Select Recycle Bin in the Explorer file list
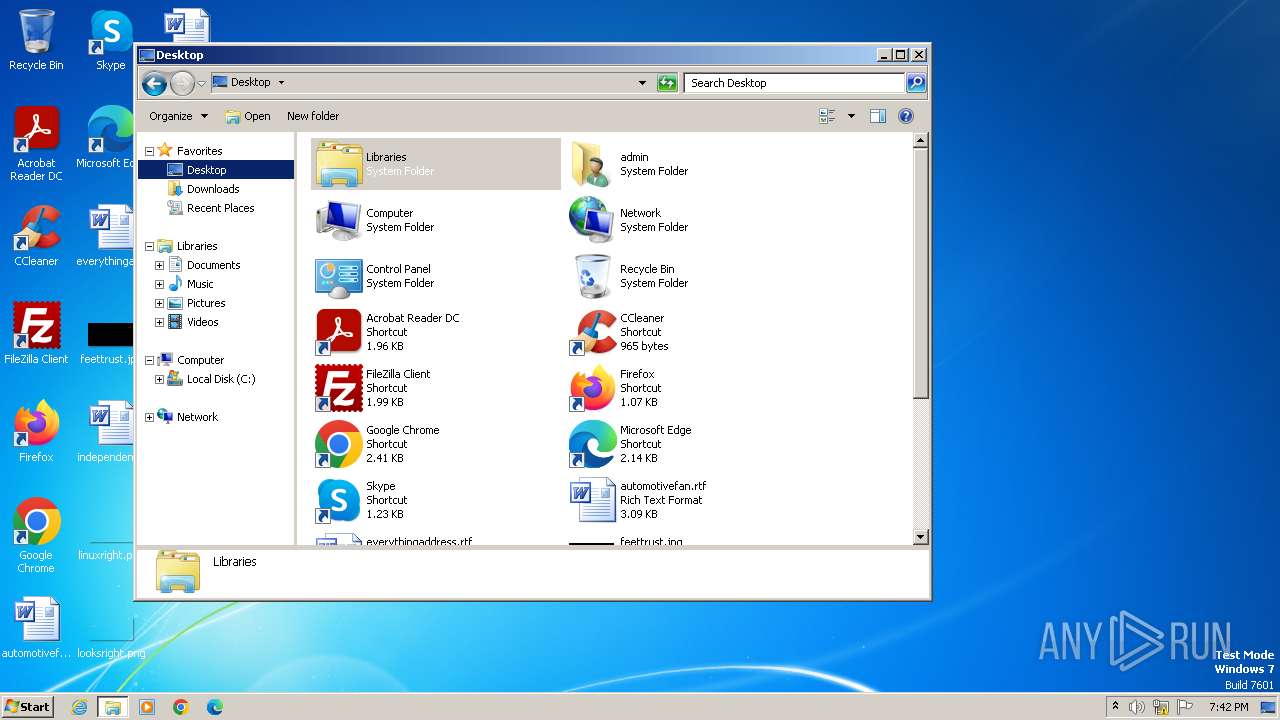Screen dimensions: 1280x720 point(592,276)
